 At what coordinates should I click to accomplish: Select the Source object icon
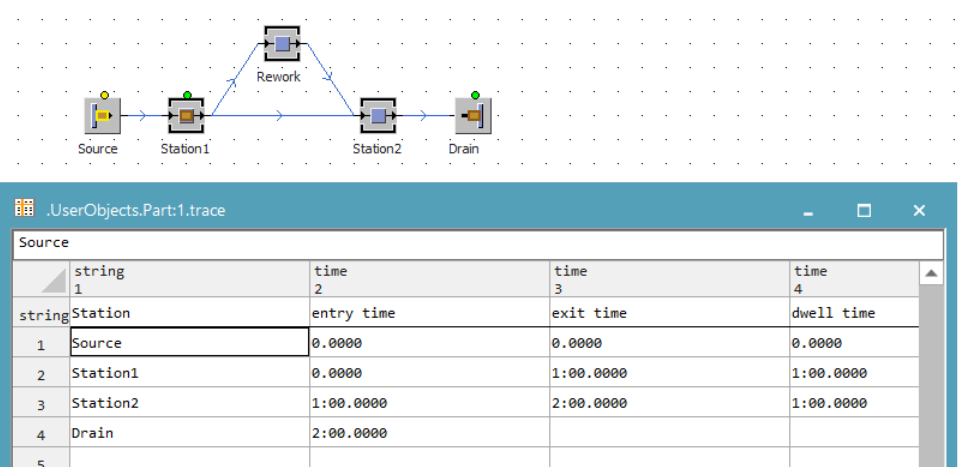pyautogui.click(x=101, y=116)
